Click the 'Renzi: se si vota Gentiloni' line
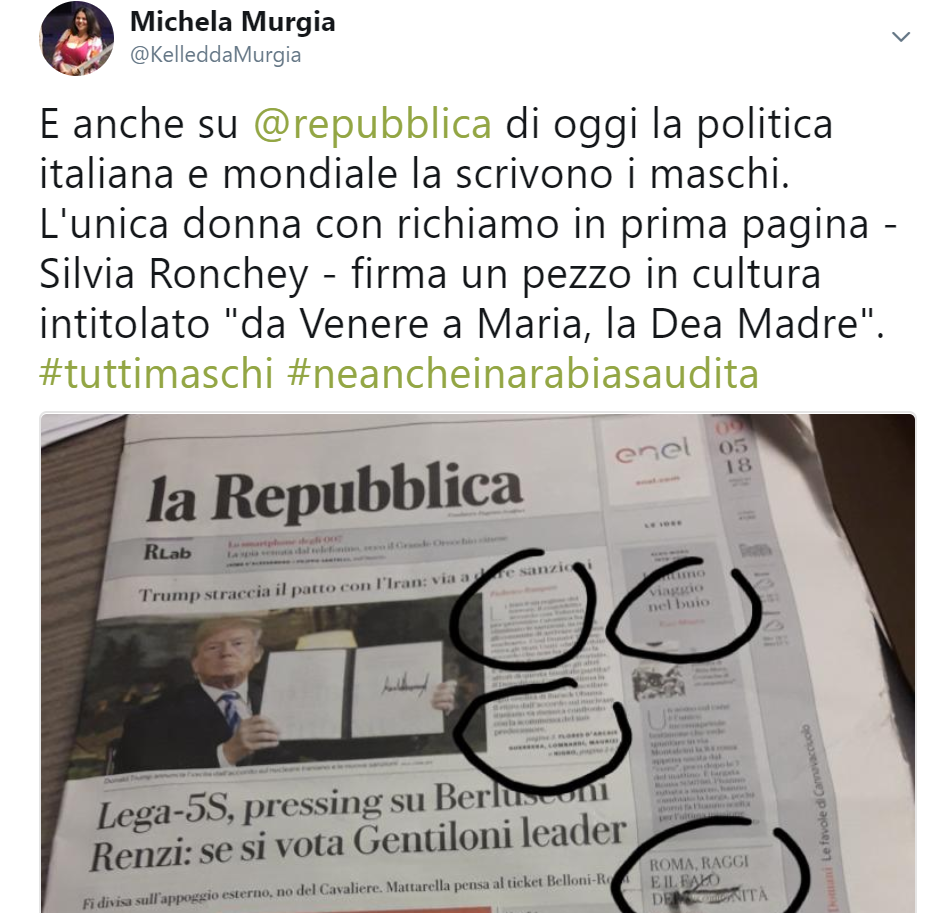This screenshot has width=929, height=913. [358, 842]
